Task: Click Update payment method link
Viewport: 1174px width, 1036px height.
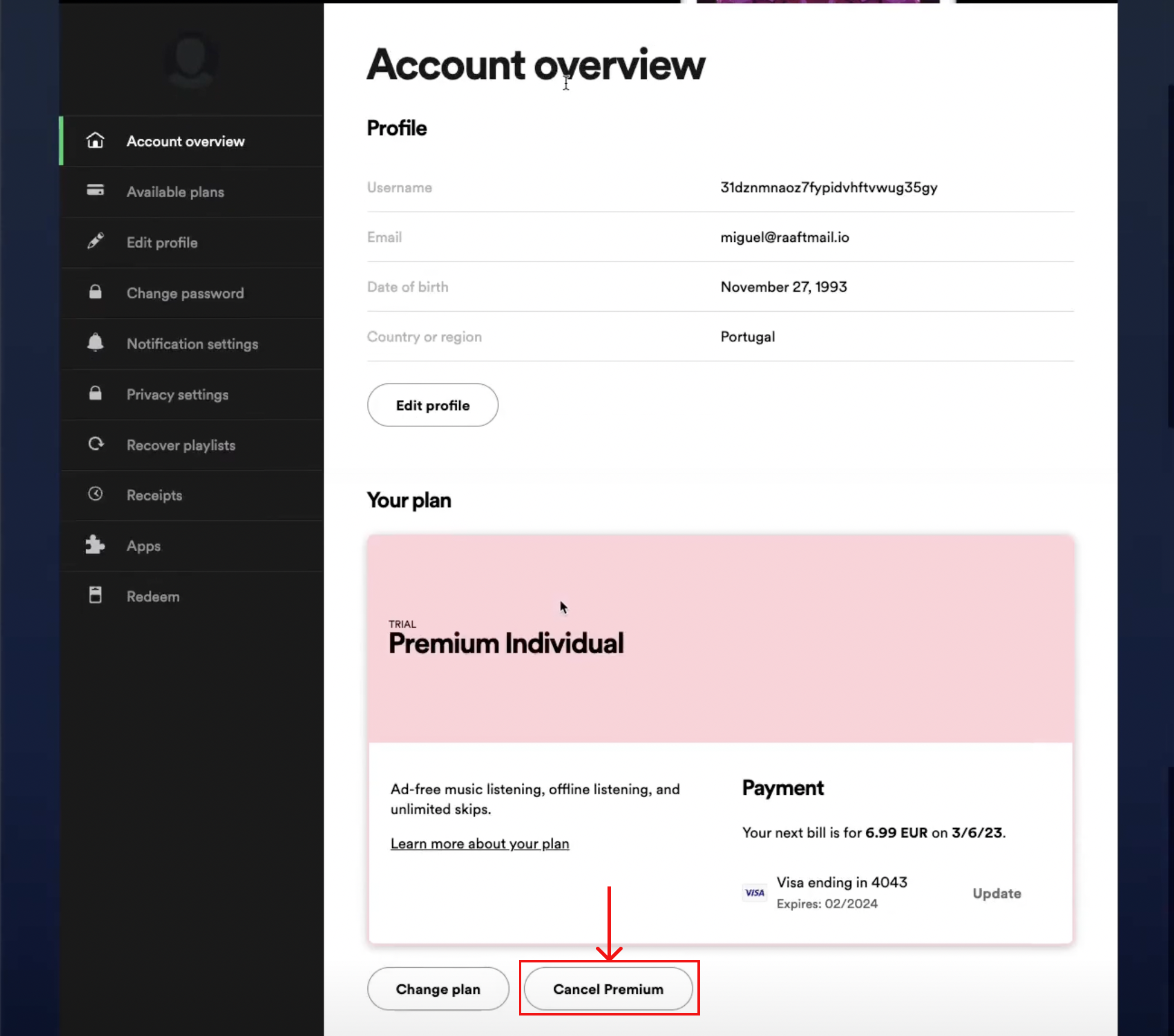Action: [x=996, y=892]
